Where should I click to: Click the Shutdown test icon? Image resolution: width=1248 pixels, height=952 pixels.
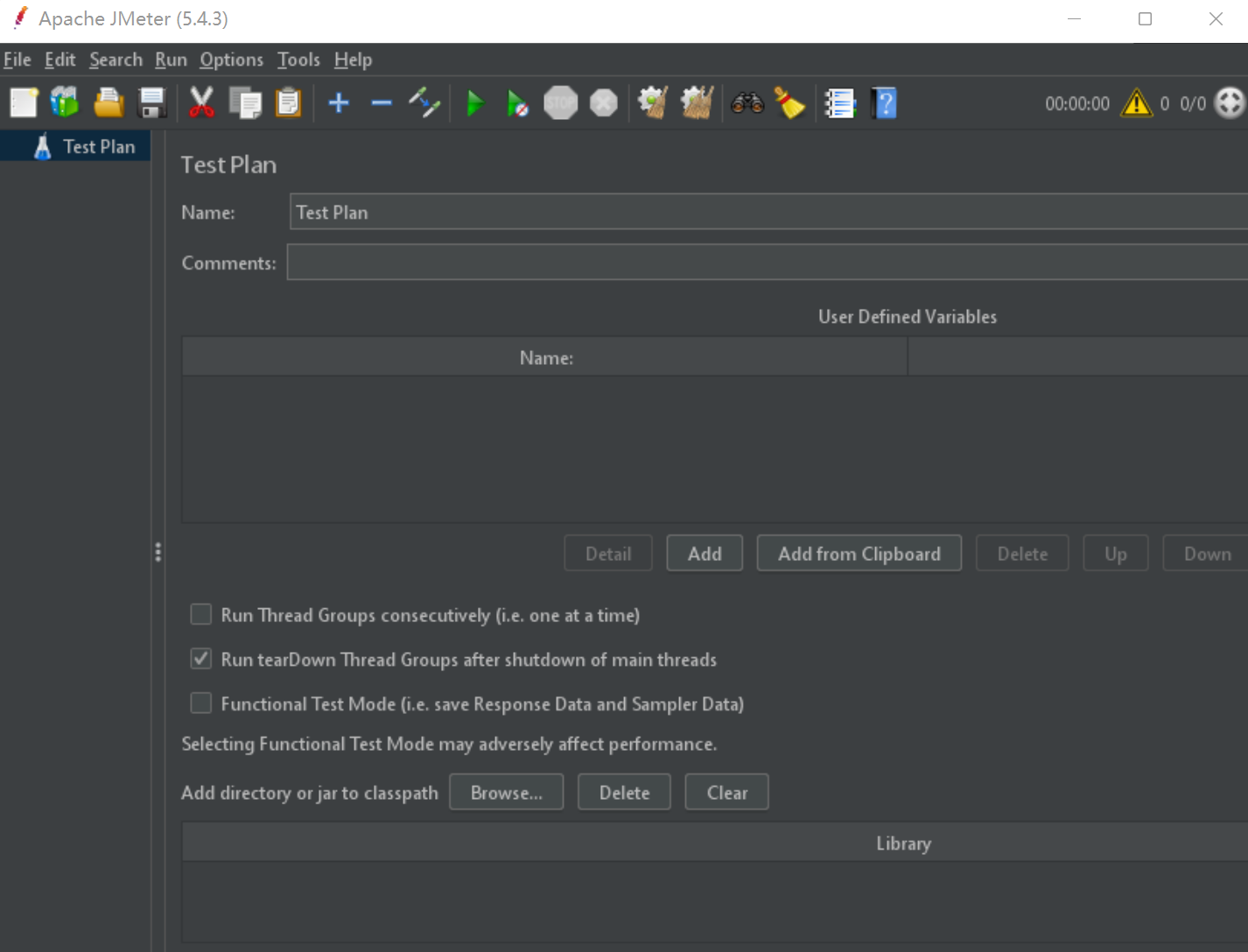604,103
